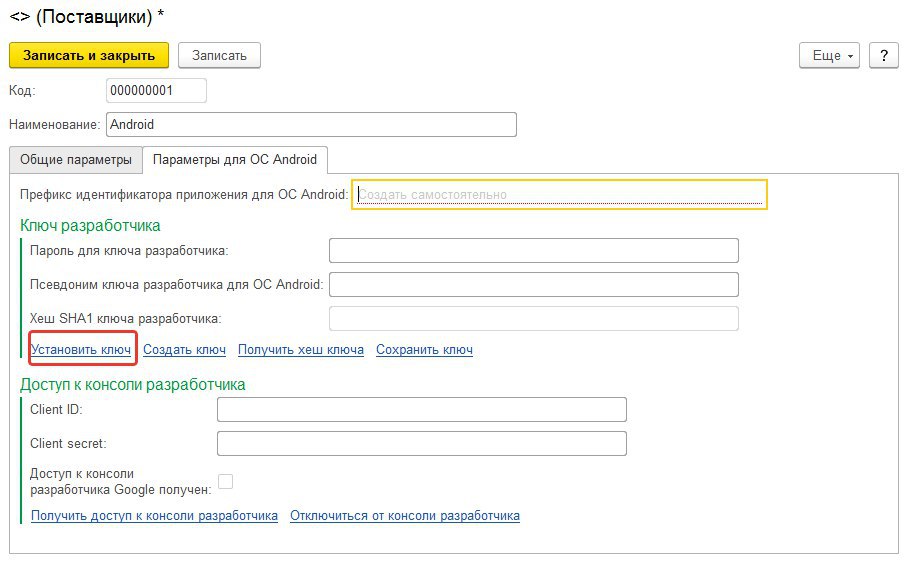Viewport: 912px width, 564px height.
Task: Select the Код input field
Action: pyautogui.click(x=156, y=91)
